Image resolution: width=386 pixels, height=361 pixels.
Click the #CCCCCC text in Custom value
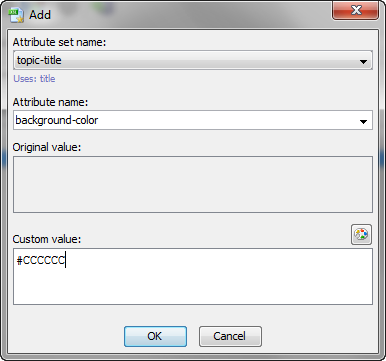tap(41, 260)
